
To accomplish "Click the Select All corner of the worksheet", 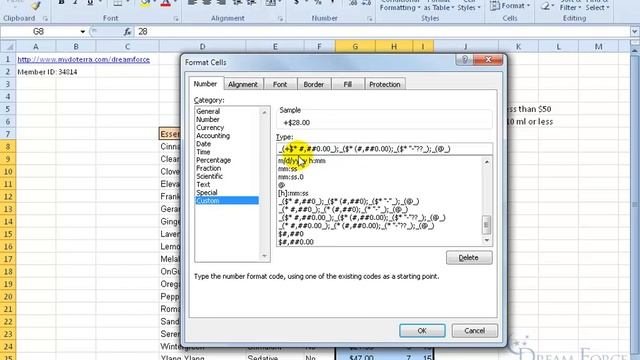I will (x=8, y=47).
